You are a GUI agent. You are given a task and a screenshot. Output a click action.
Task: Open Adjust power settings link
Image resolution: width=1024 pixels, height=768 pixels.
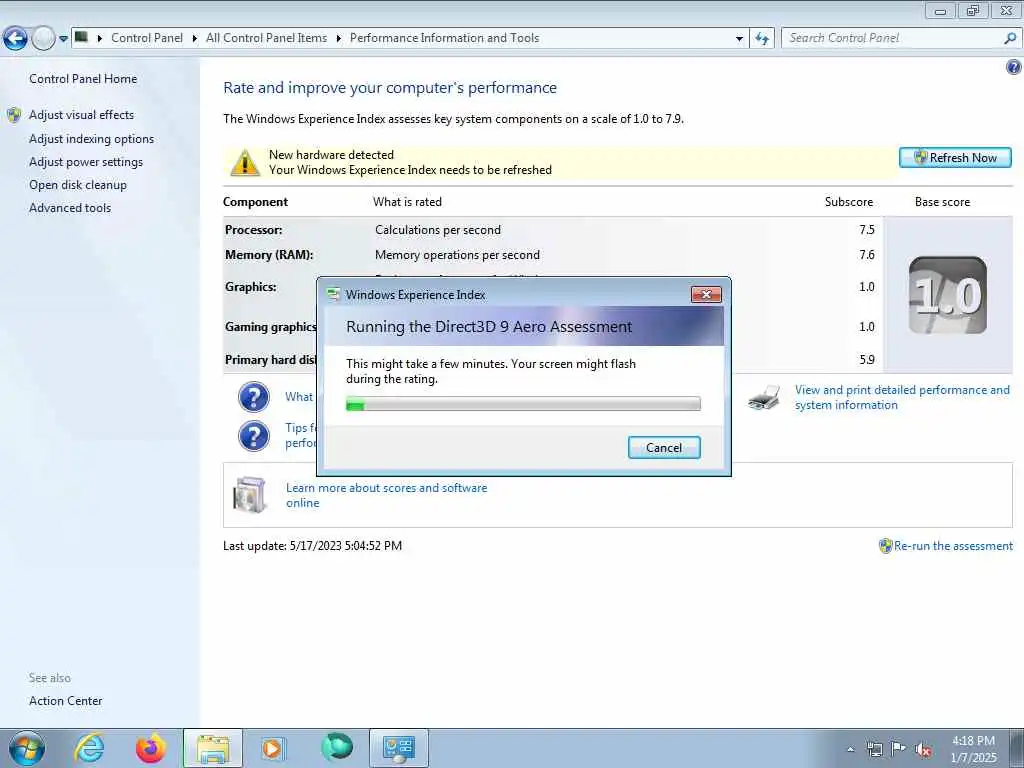tap(86, 162)
